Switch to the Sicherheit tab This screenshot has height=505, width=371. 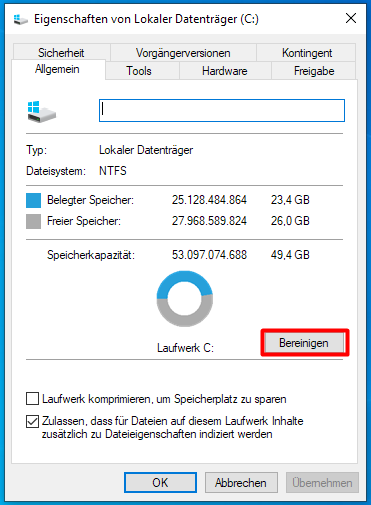[x=61, y=53]
